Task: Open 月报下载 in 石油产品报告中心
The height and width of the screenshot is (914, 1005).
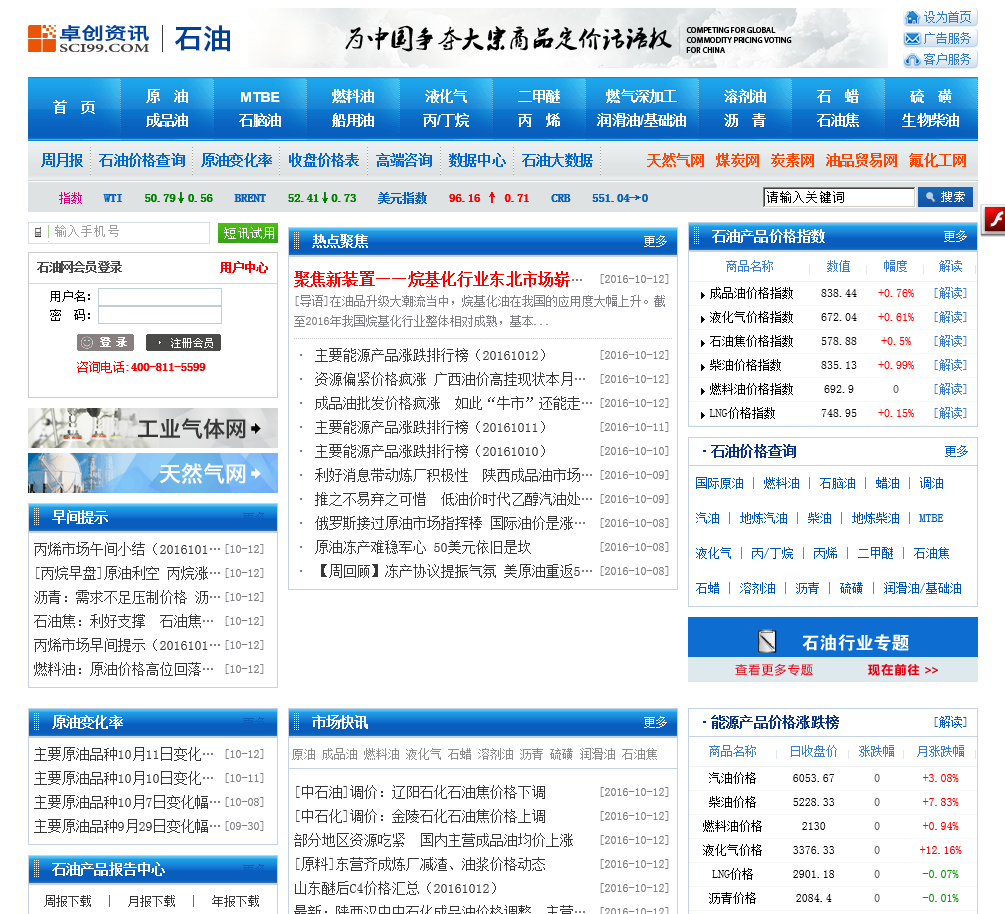Action: point(151,901)
